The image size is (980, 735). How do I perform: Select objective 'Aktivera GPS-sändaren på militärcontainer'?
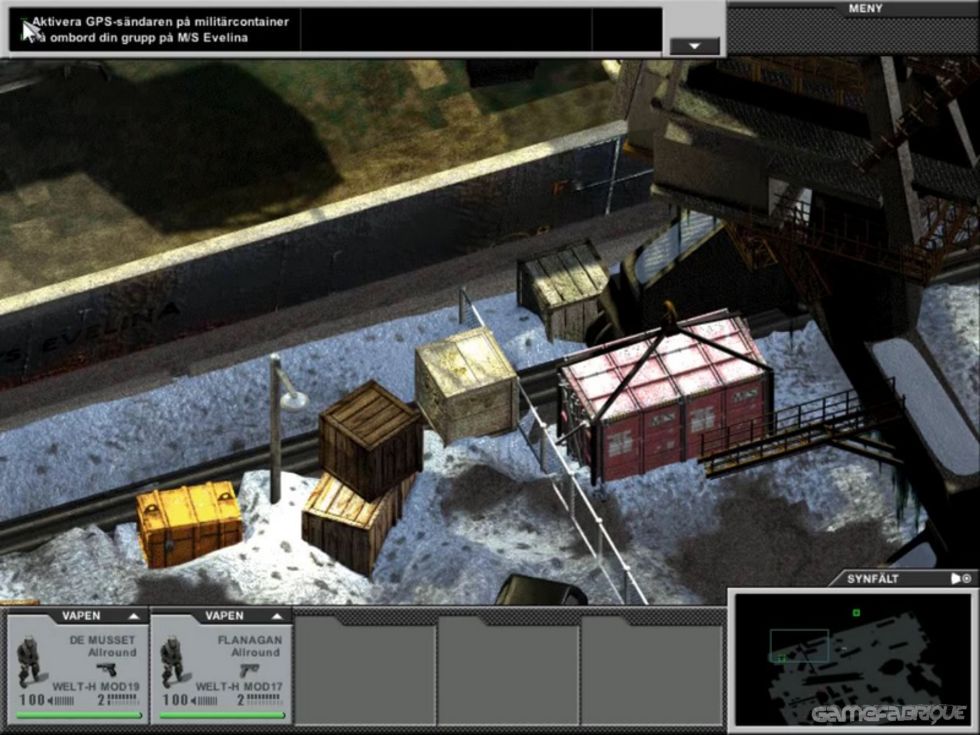pos(160,22)
